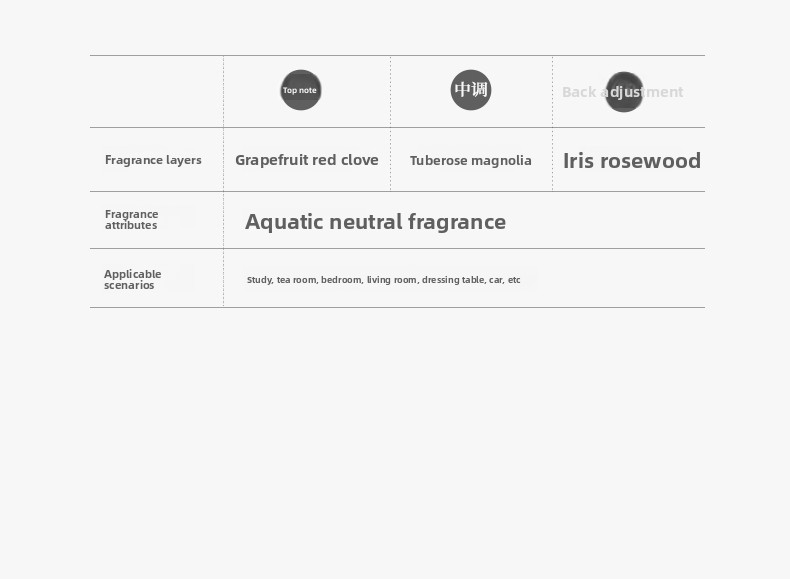Click the word car in scenarios list
790x579 pixels.
pyautogui.click(x=496, y=280)
